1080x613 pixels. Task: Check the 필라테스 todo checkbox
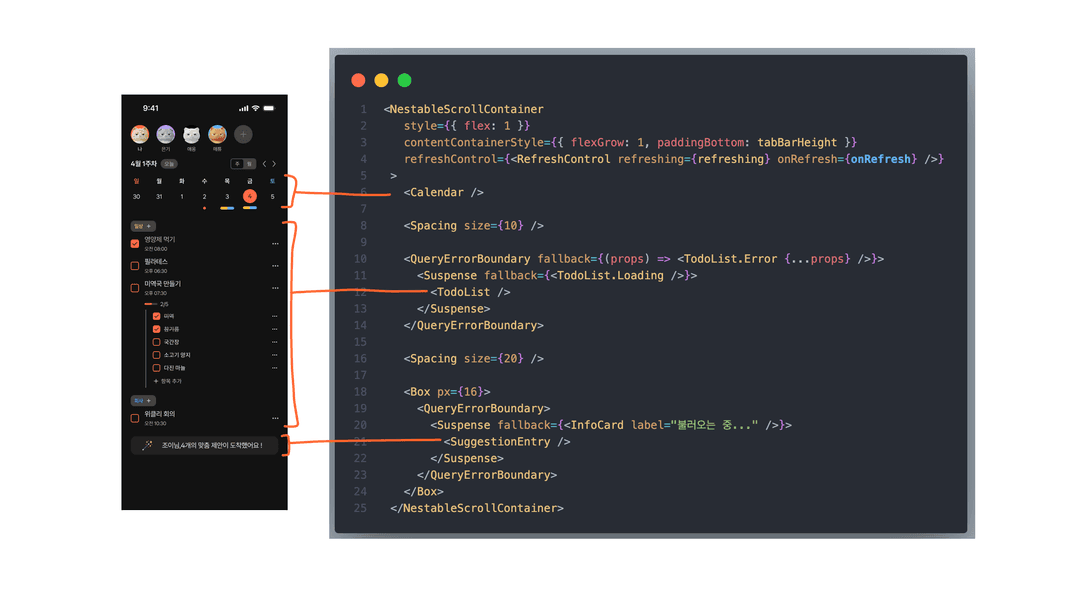[x=135, y=266]
